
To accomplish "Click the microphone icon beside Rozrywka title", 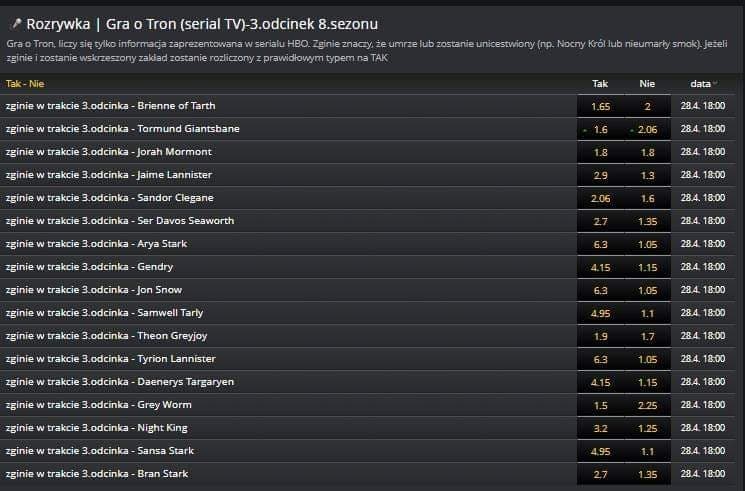I will click(x=15, y=23).
